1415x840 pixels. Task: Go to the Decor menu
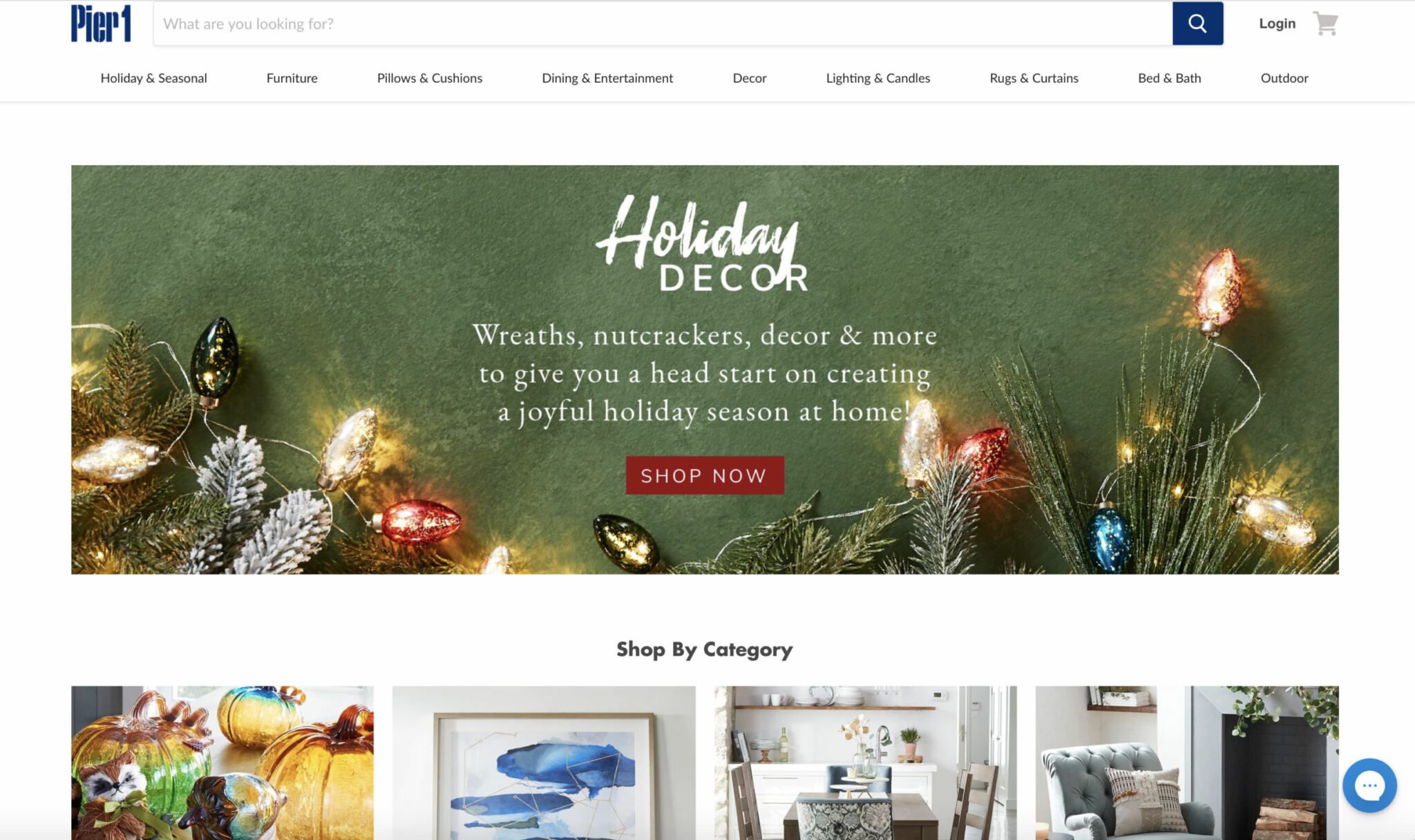coord(750,78)
